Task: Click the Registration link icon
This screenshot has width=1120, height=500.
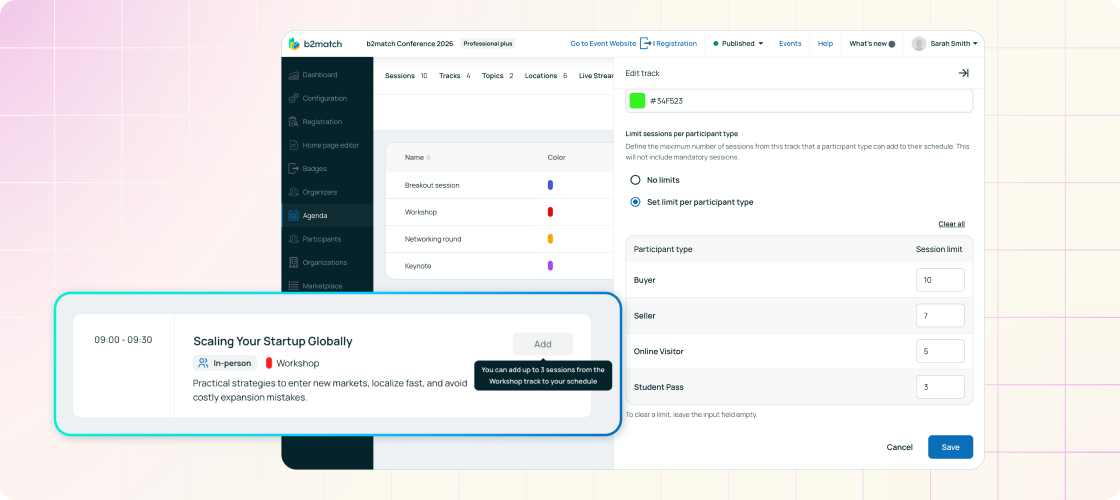Action: (x=646, y=44)
